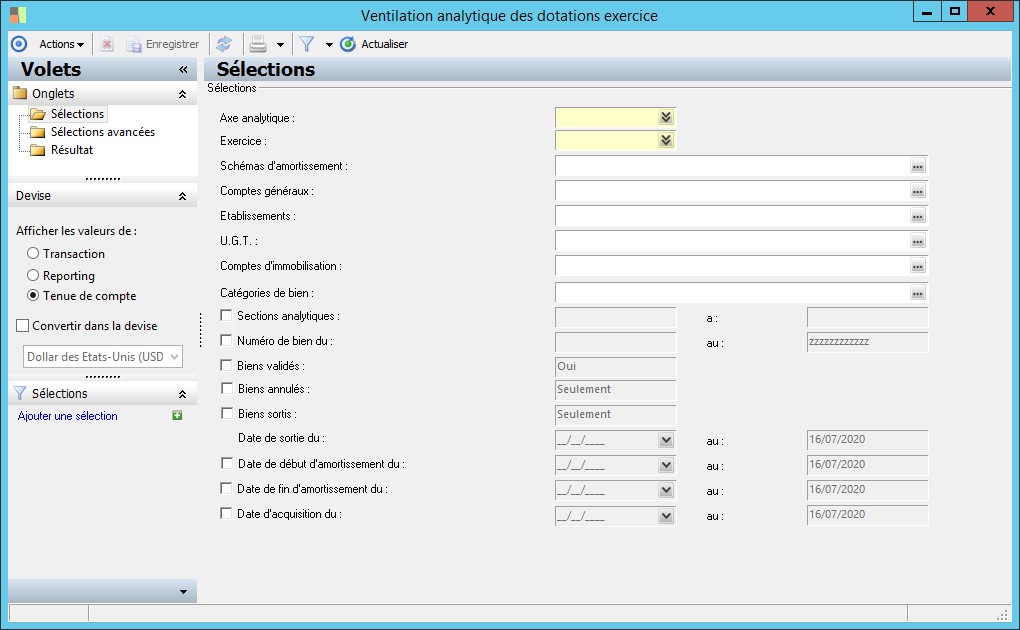This screenshot has width=1020, height=630.
Task: Enable Convertir dans la devise checkbox
Action: point(23,326)
